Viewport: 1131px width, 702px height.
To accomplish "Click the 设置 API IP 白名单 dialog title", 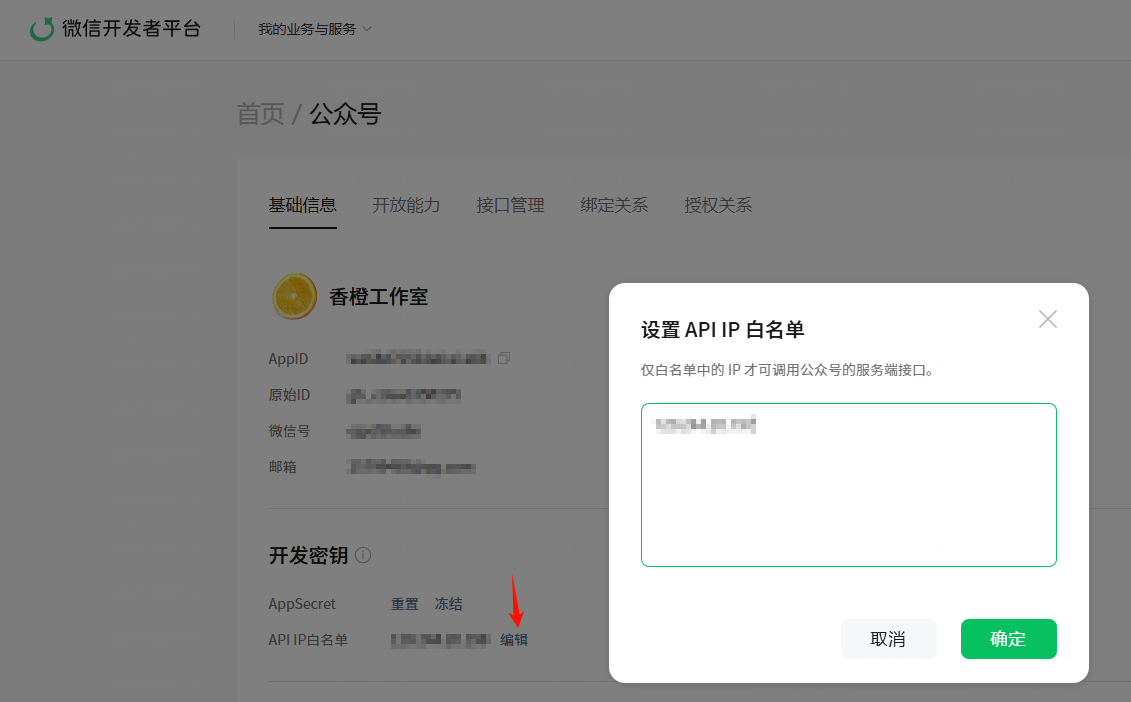I will click(723, 330).
